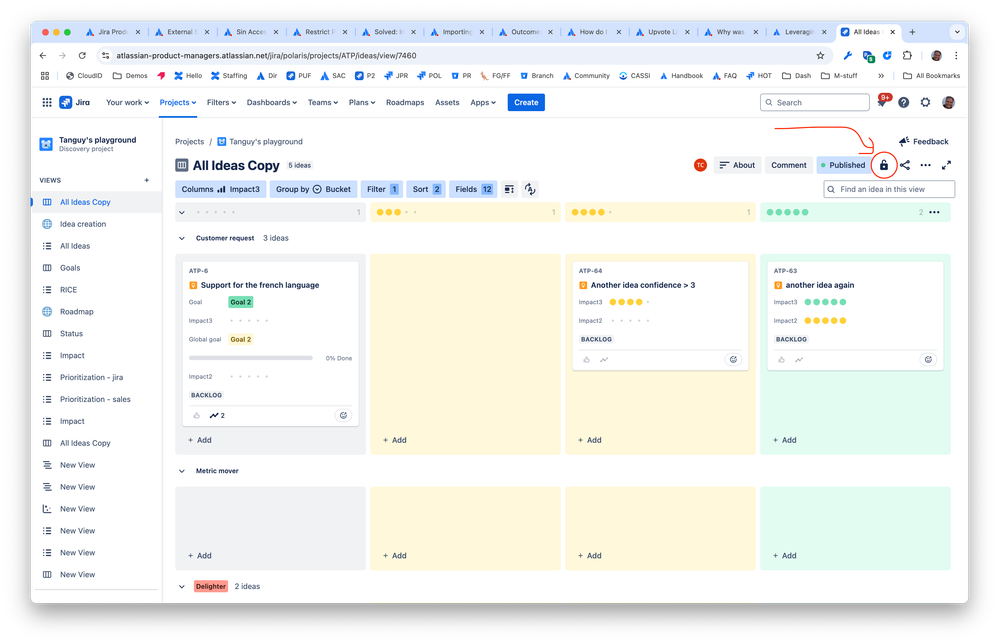Upvote the ATP-64 idea card
999x644 pixels.
(x=587, y=360)
